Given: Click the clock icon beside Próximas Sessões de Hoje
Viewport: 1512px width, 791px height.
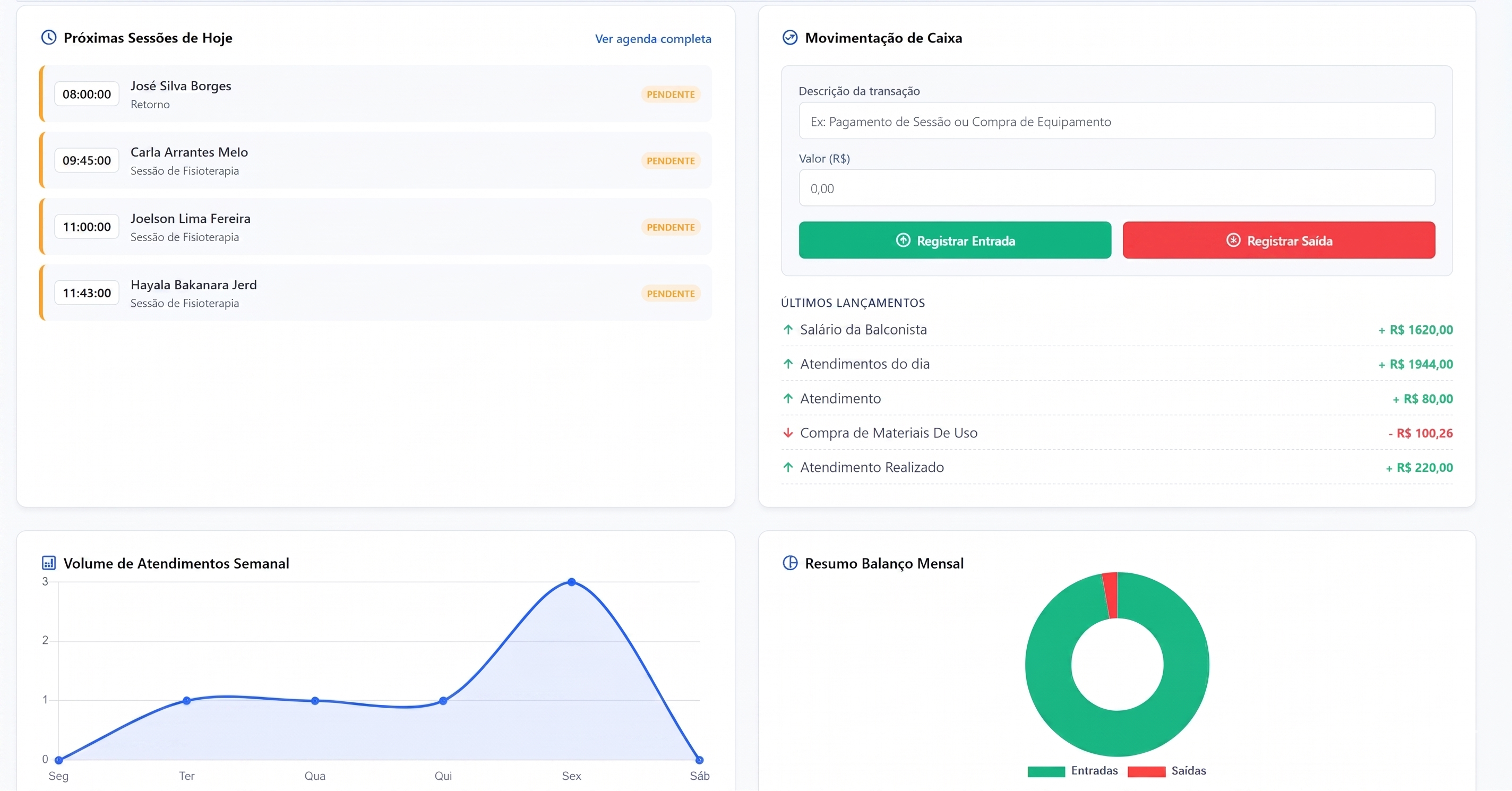Looking at the screenshot, I should point(49,38).
